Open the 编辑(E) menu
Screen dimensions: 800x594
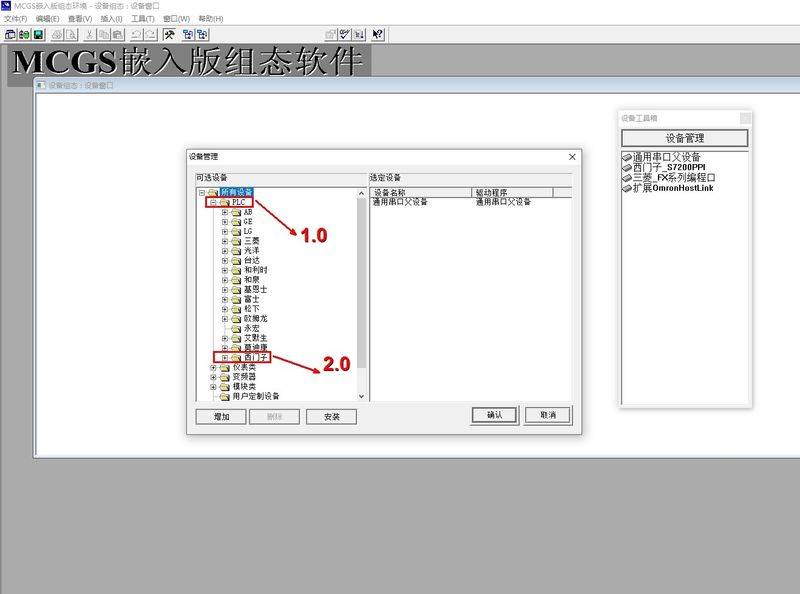tap(47, 18)
